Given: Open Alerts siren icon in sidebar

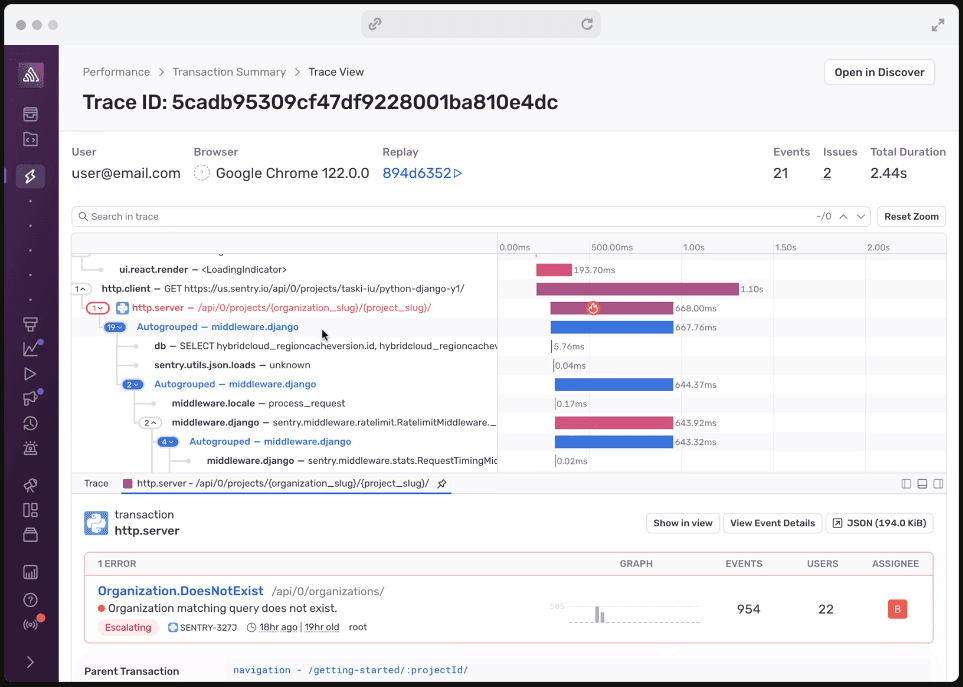Looking at the screenshot, I should [30, 448].
